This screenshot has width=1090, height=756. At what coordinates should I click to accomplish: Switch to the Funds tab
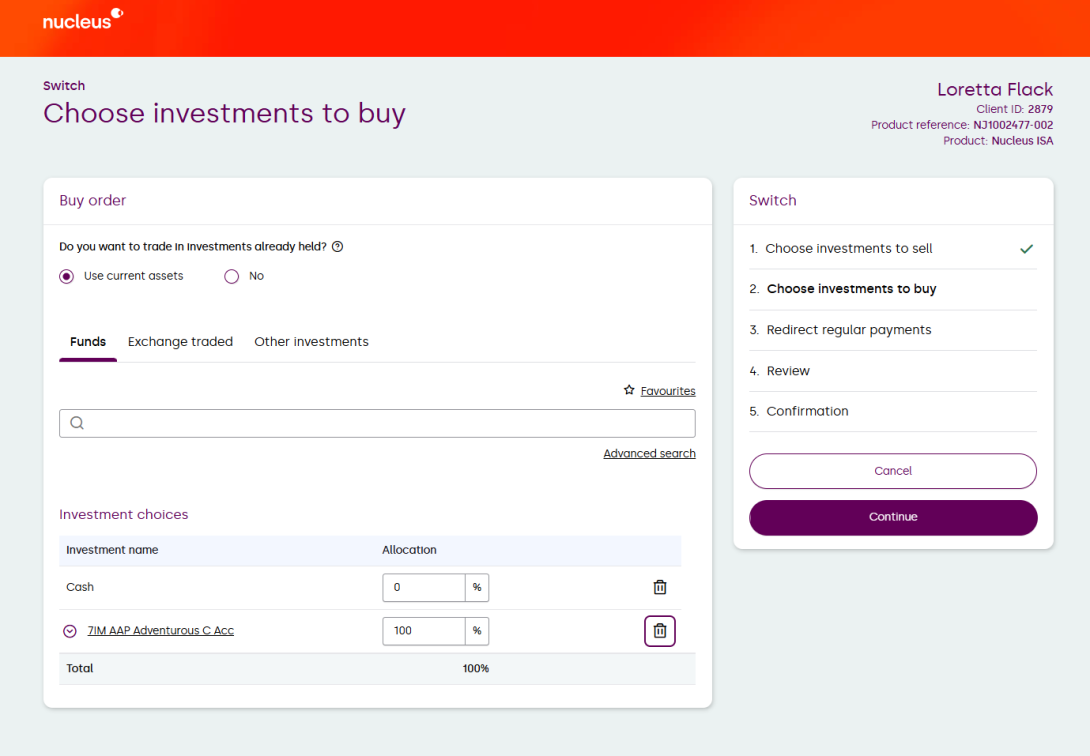click(x=88, y=342)
